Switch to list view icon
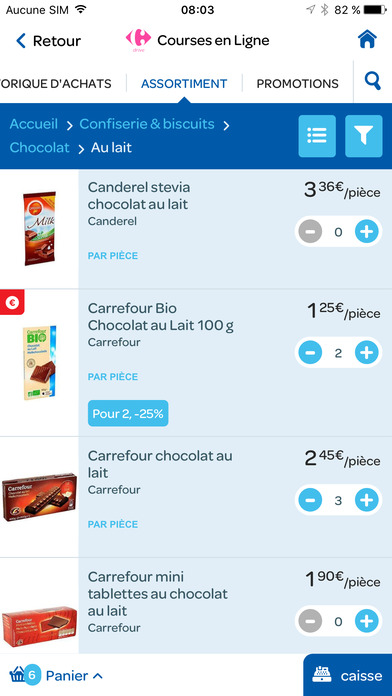The width and height of the screenshot is (392, 696). [x=317, y=136]
